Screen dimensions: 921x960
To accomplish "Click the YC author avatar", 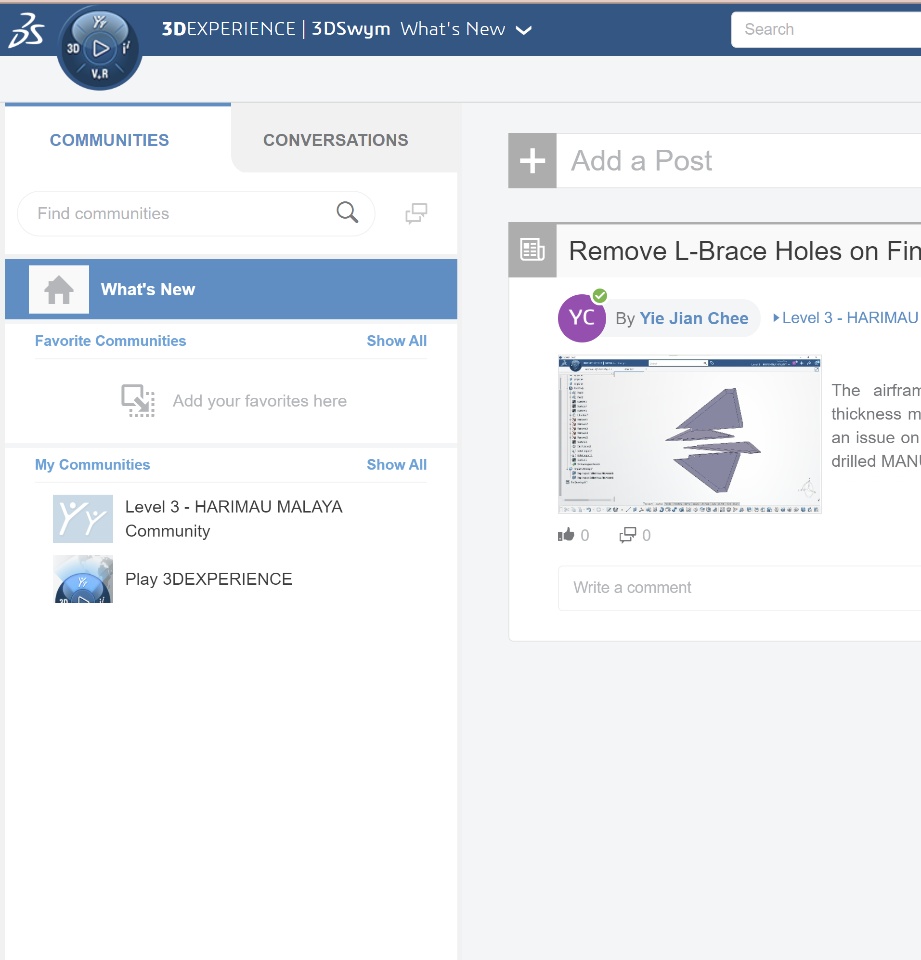I will click(x=582, y=318).
